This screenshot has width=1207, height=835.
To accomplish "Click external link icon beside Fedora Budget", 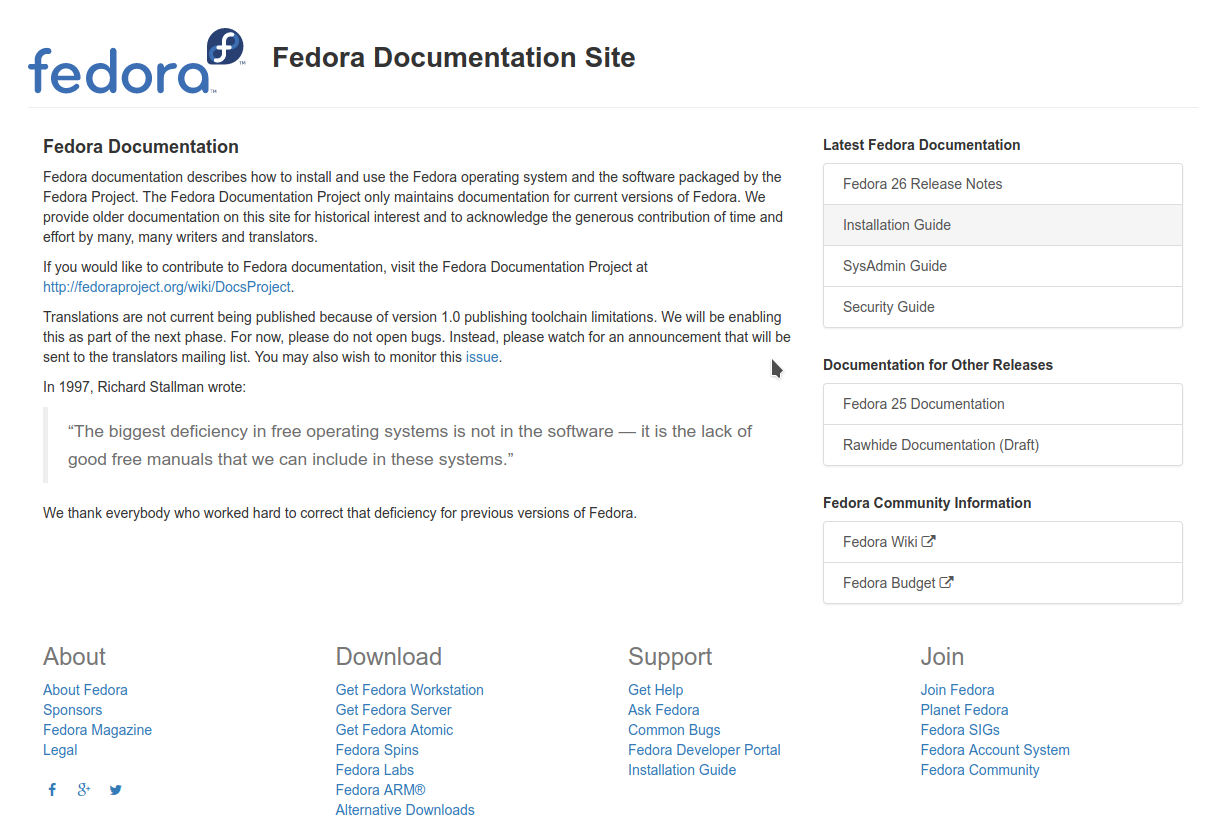I will pos(947,583).
